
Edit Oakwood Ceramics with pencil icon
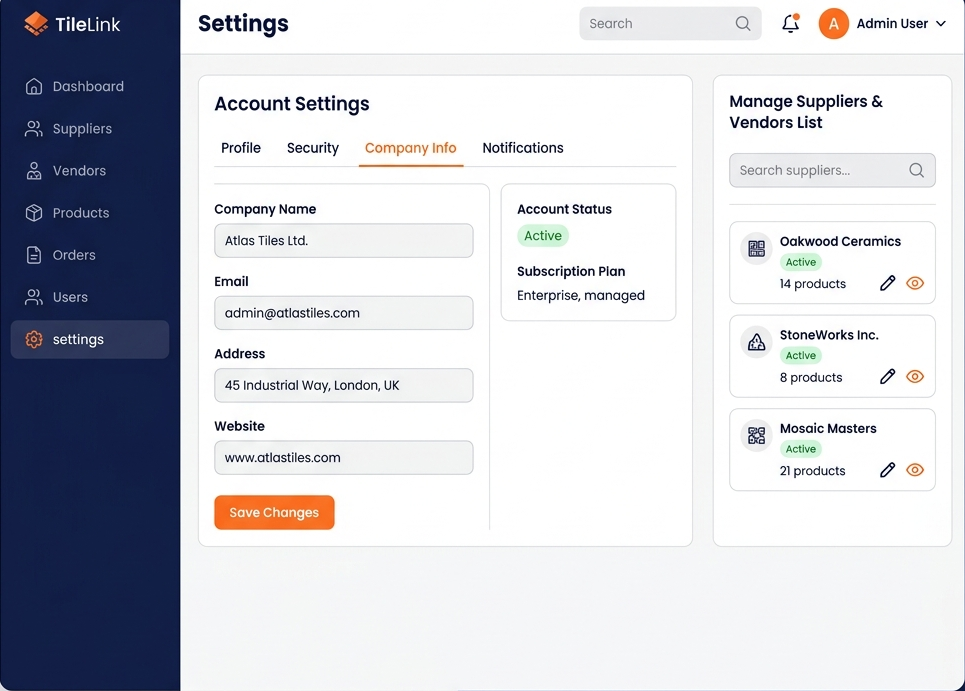tap(887, 283)
